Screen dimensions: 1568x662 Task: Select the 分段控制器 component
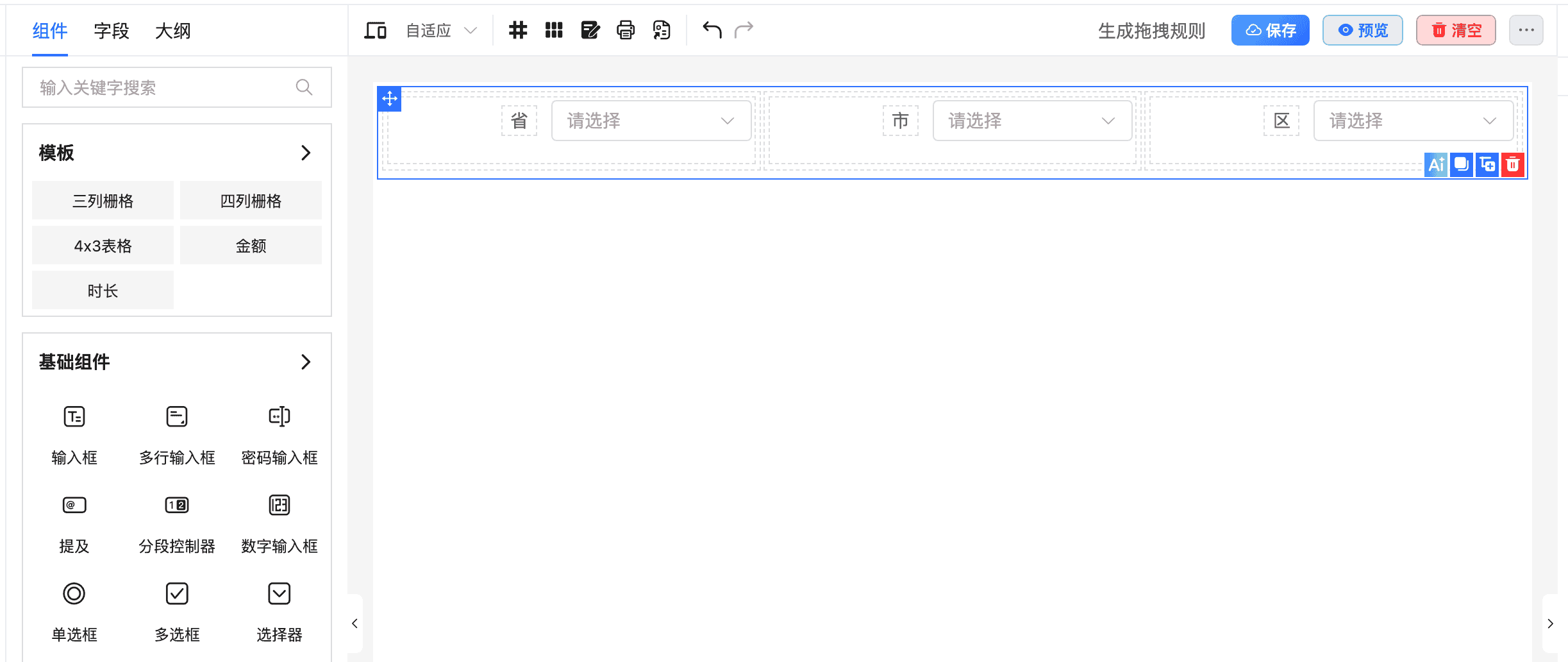[x=177, y=523]
